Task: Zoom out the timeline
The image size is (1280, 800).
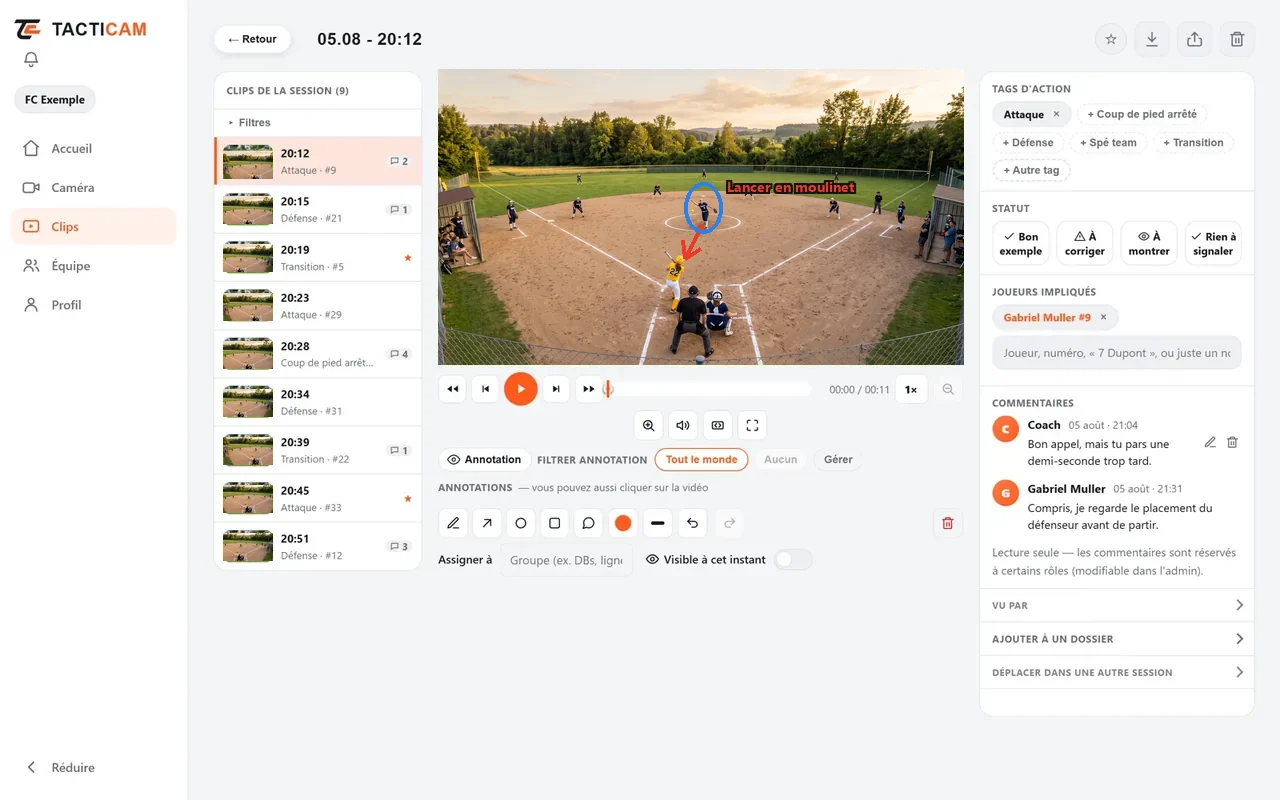Action: [x=948, y=389]
